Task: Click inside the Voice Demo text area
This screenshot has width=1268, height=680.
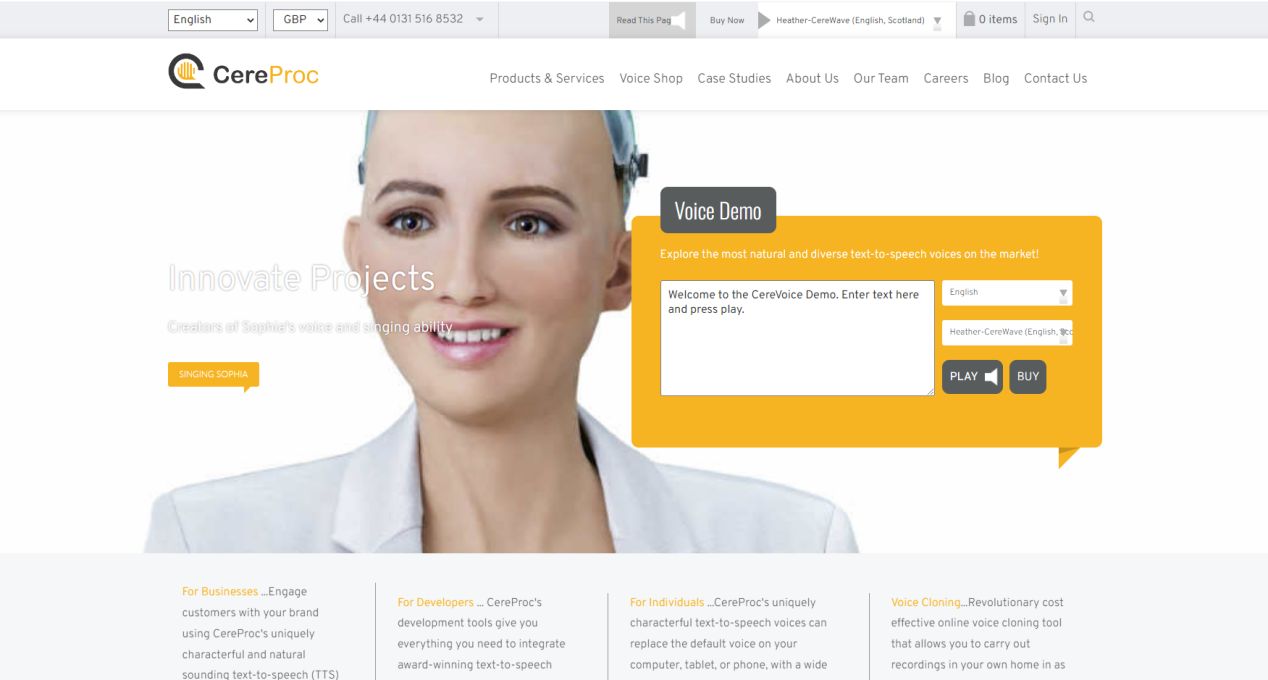Action: pyautogui.click(x=797, y=338)
